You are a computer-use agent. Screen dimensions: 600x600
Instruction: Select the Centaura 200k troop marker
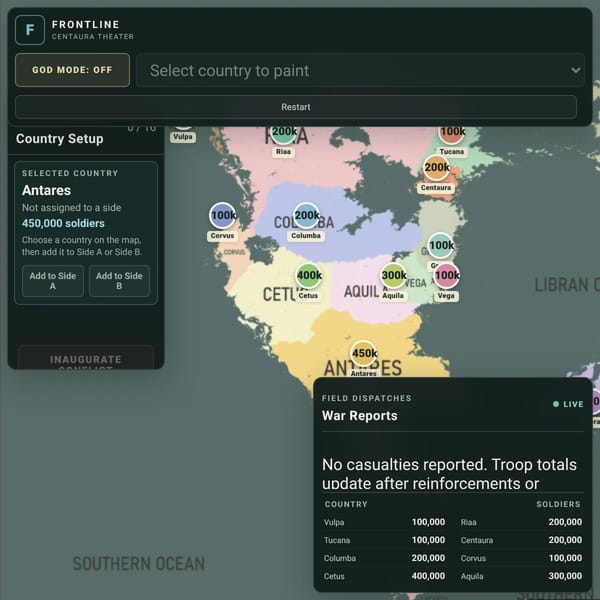(437, 167)
